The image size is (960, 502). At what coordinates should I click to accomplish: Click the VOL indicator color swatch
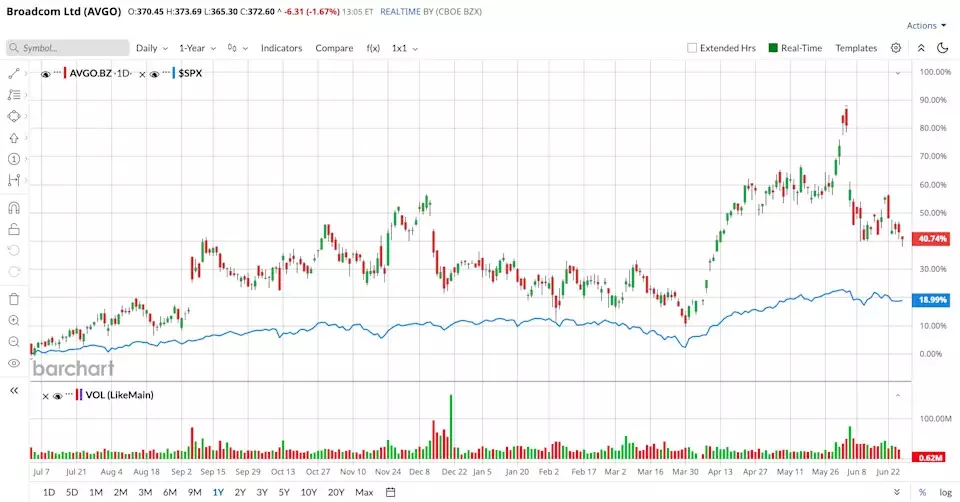pyautogui.click(x=79, y=395)
